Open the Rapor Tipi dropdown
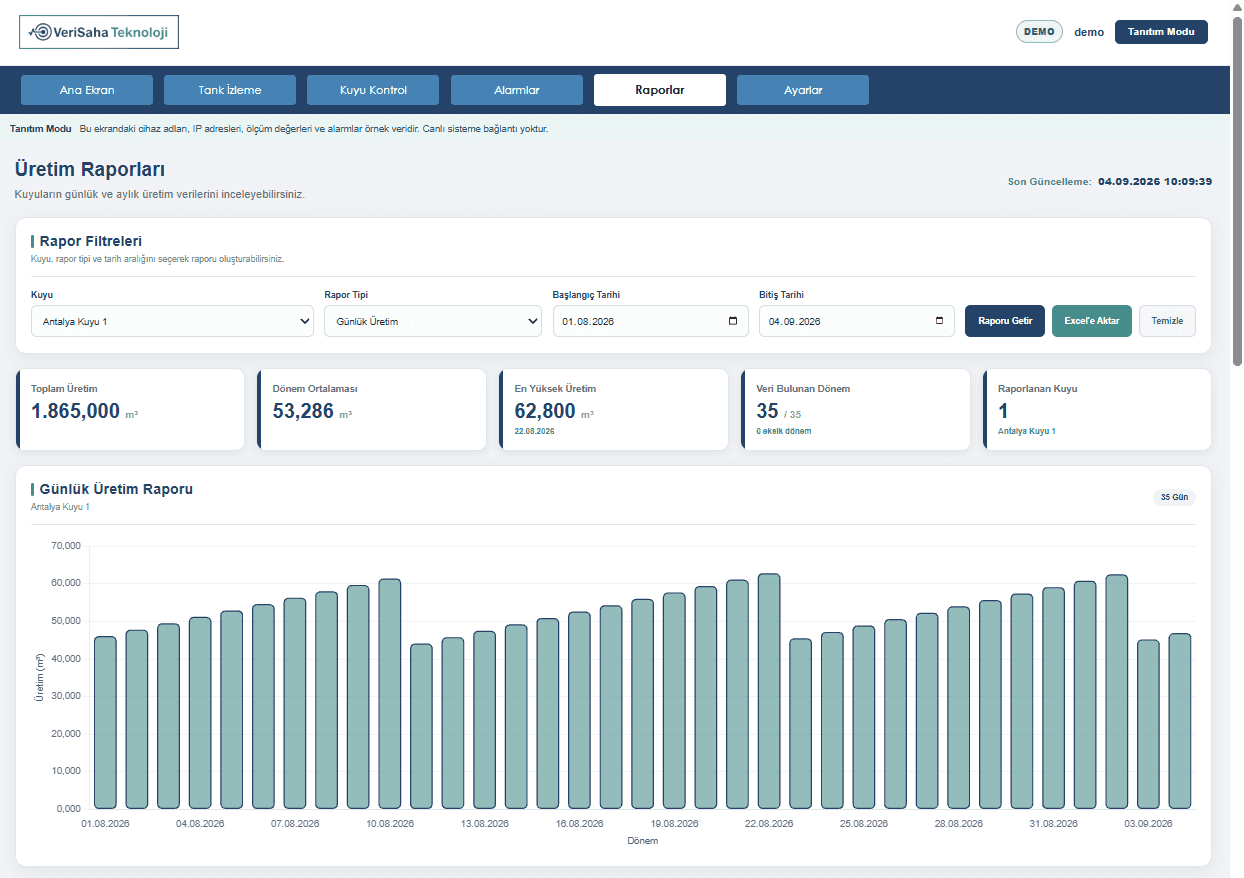1244x878 pixels. [x=433, y=321]
